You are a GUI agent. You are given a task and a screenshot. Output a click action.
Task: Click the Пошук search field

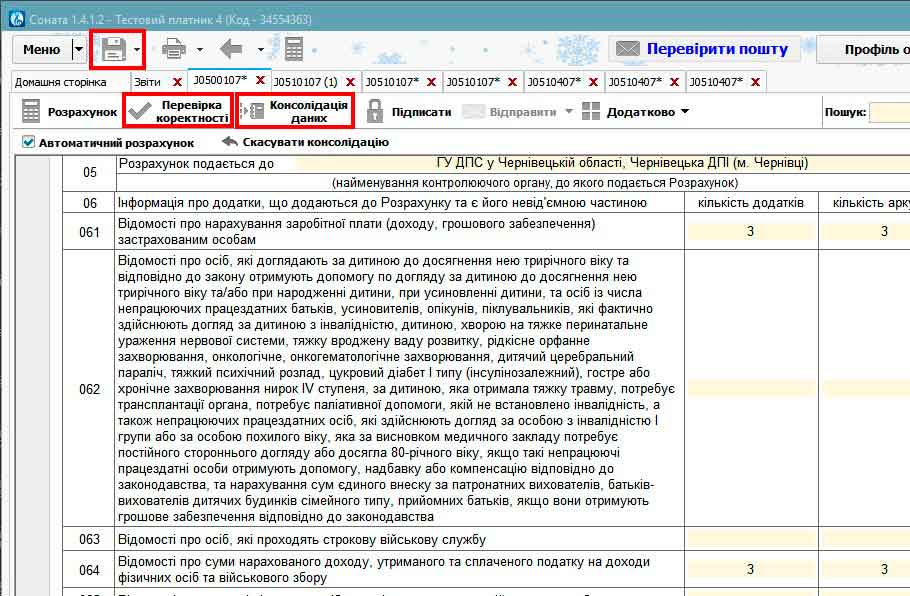(x=889, y=112)
